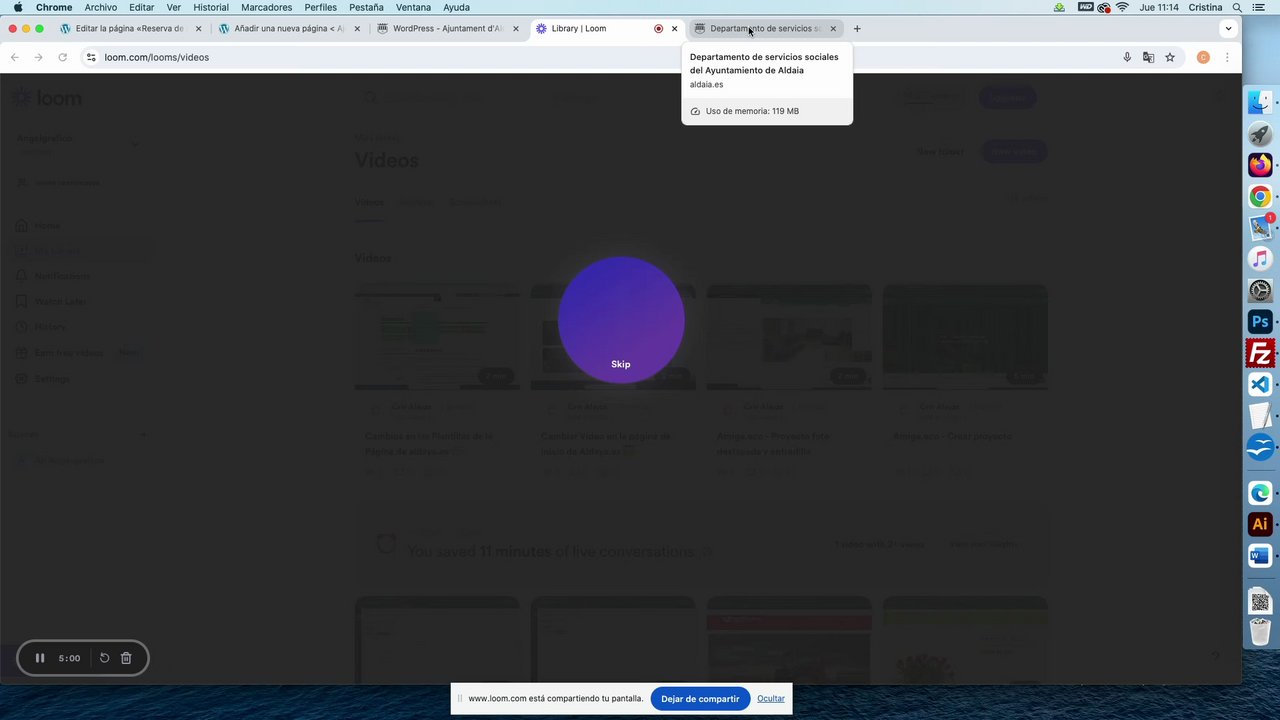Screen dimensions: 1280x720
Task: Go forward in Chrome history
Action: pos(38,57)
